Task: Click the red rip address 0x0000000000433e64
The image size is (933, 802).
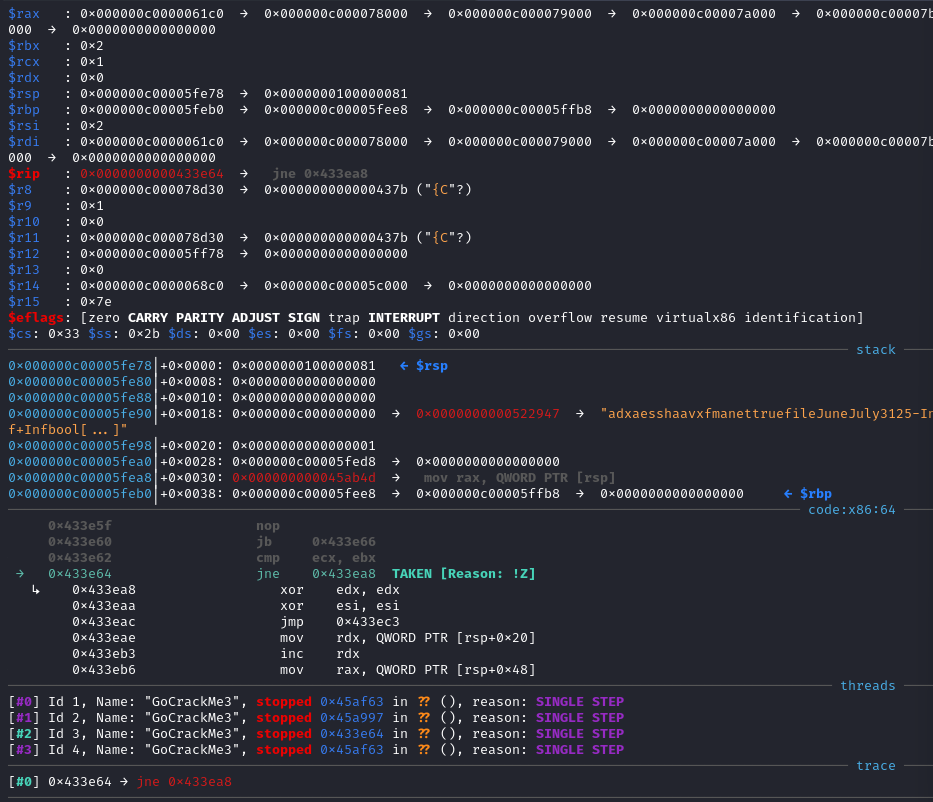Action: pyautogui.click(x=152, y=174)
